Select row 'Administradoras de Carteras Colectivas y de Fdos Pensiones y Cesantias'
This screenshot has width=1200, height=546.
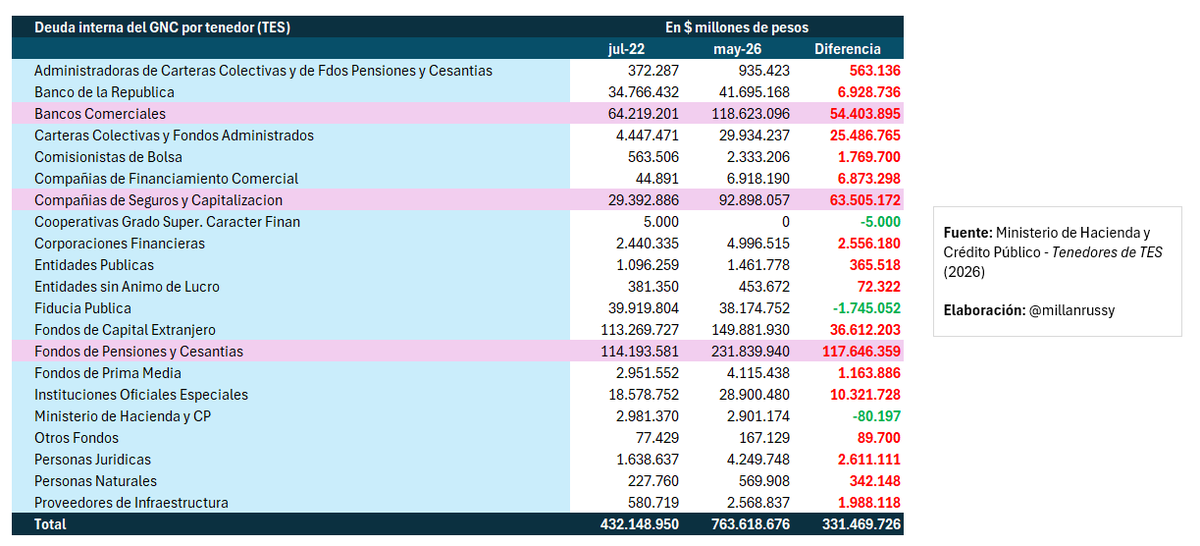457,71
